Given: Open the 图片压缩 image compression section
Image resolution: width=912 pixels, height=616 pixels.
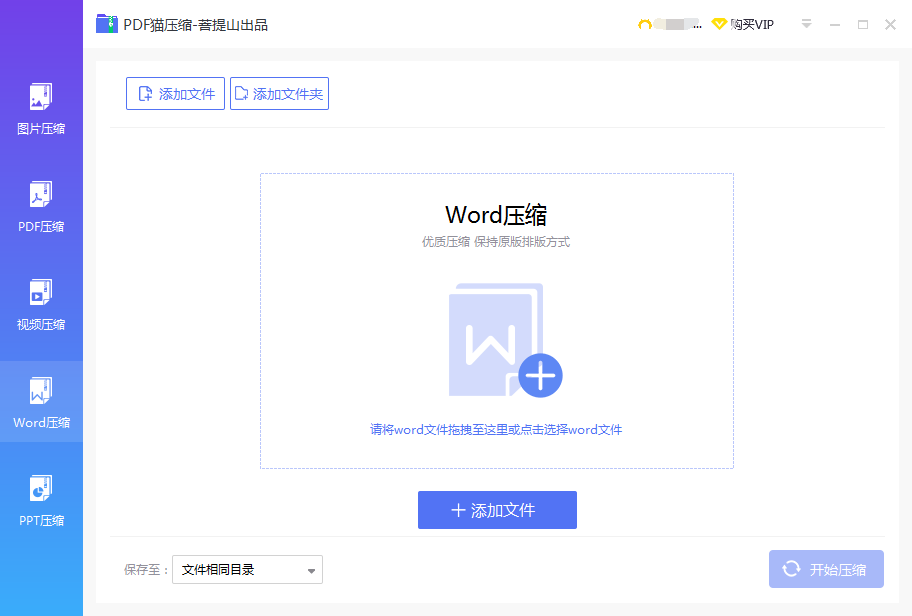Looking at the screenshot, I should 41,109.
